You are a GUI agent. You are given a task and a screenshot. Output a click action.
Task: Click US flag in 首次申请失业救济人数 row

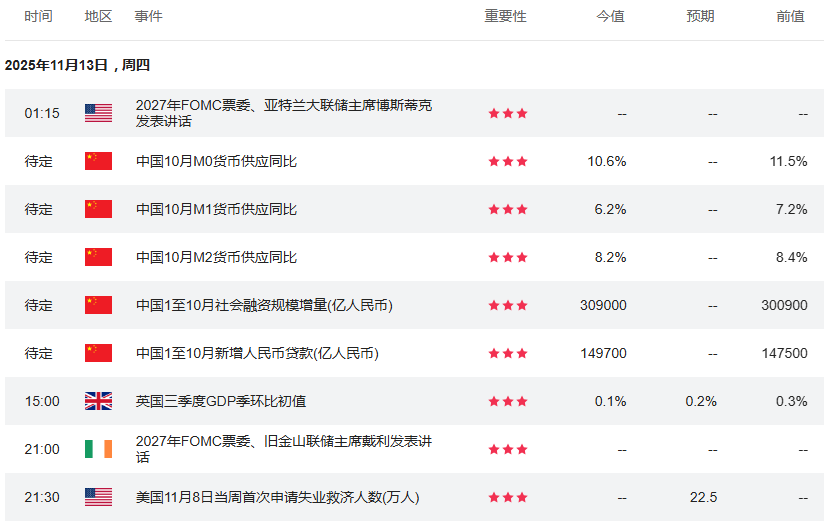tap(98, 497)
